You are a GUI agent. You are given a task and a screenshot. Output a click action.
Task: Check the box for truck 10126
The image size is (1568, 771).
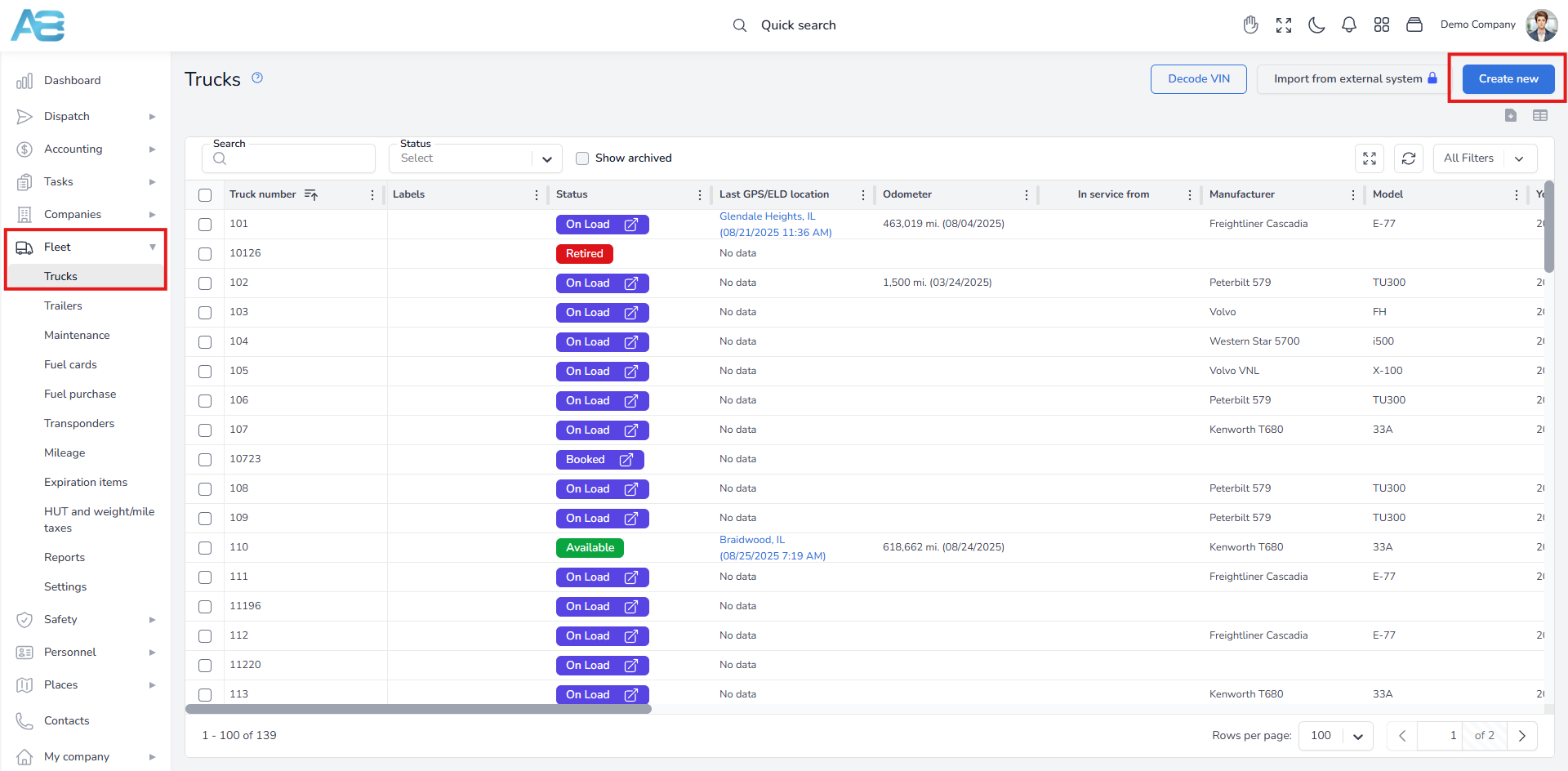coord(205,254)
